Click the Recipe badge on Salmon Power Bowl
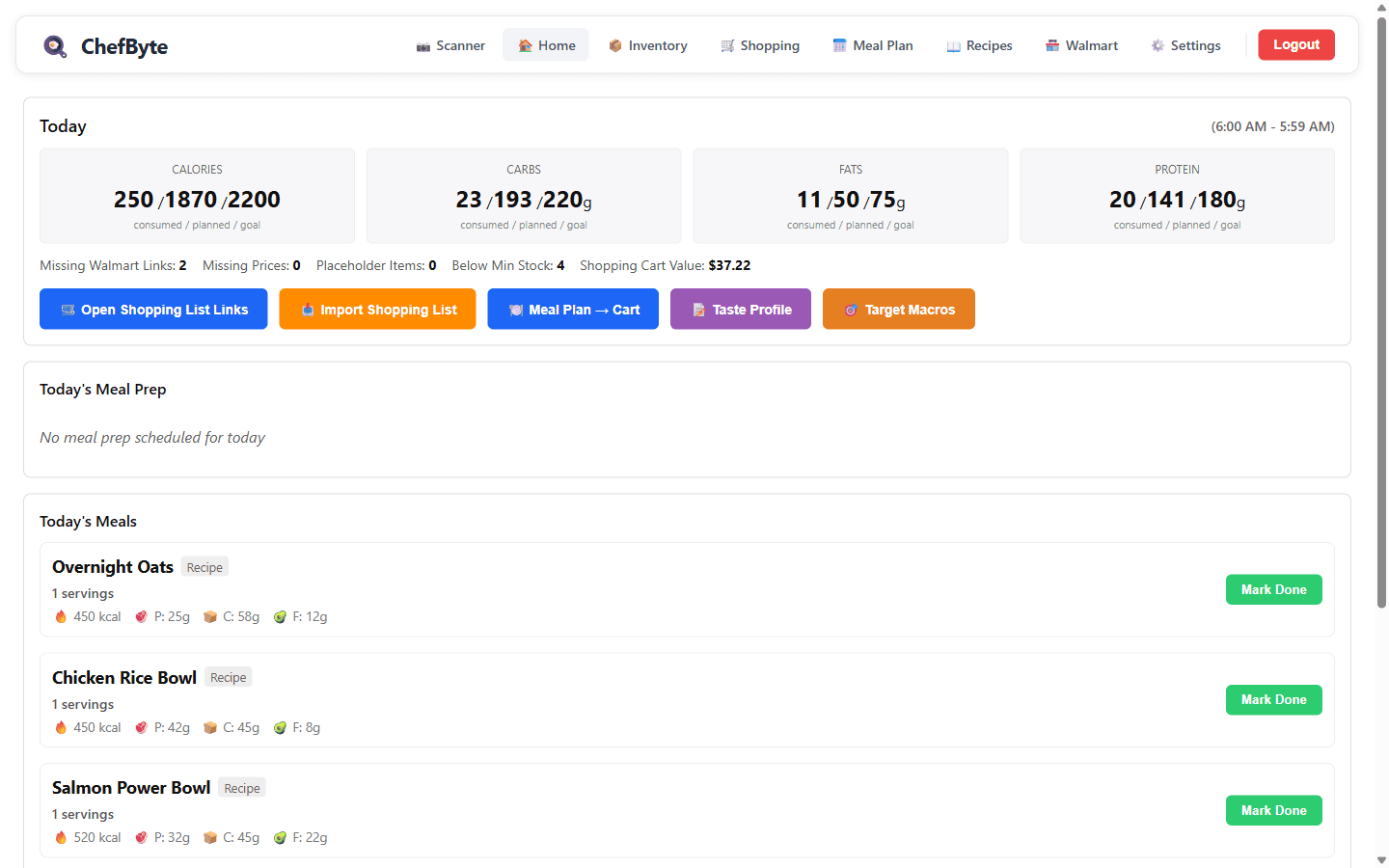This screenshot has height=868, width=1389. [241, 787]
